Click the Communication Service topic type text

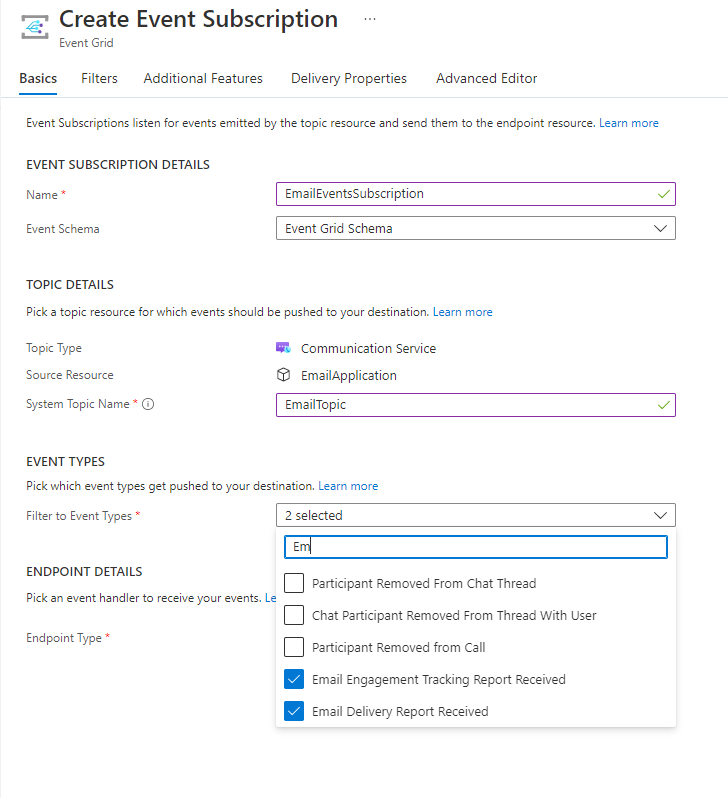click(x=369, y=349)
